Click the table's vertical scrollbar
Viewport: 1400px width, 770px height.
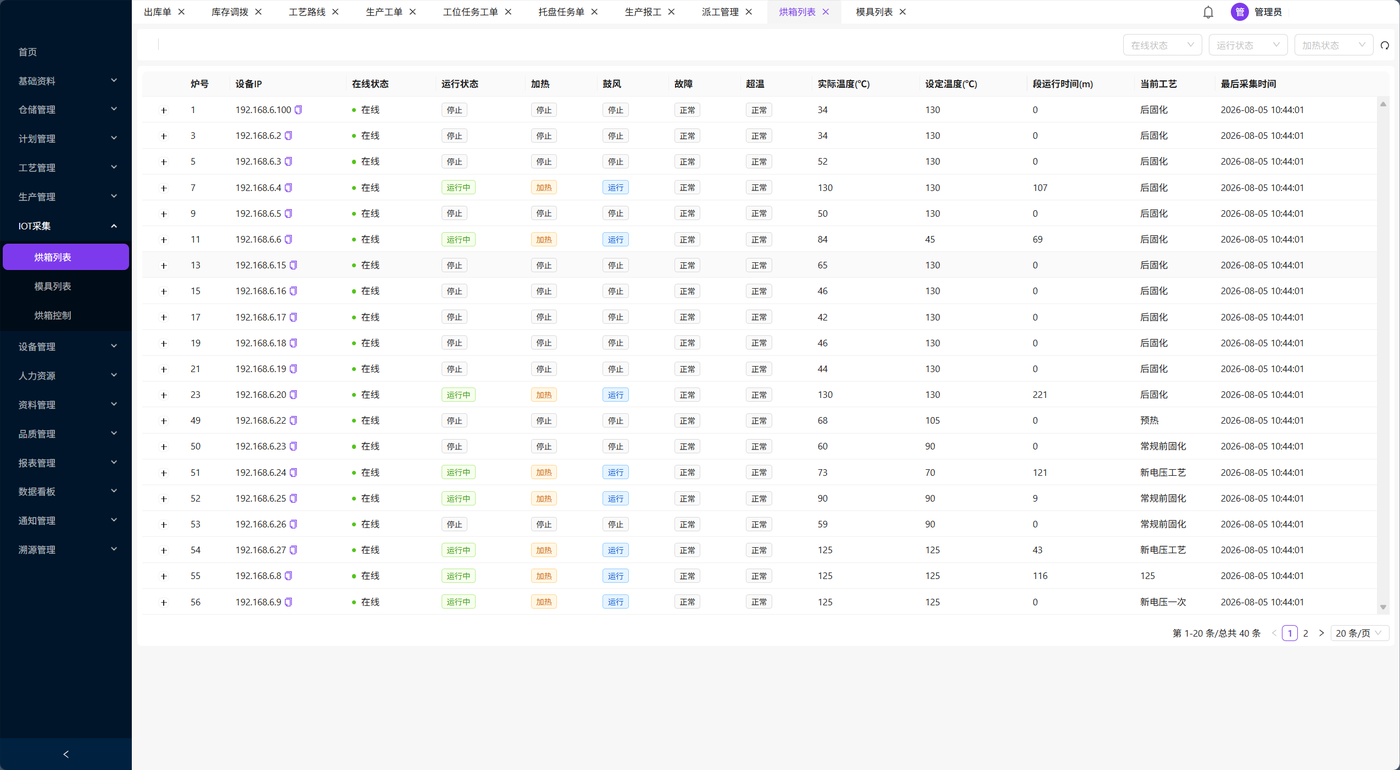tap(1384, 355)
